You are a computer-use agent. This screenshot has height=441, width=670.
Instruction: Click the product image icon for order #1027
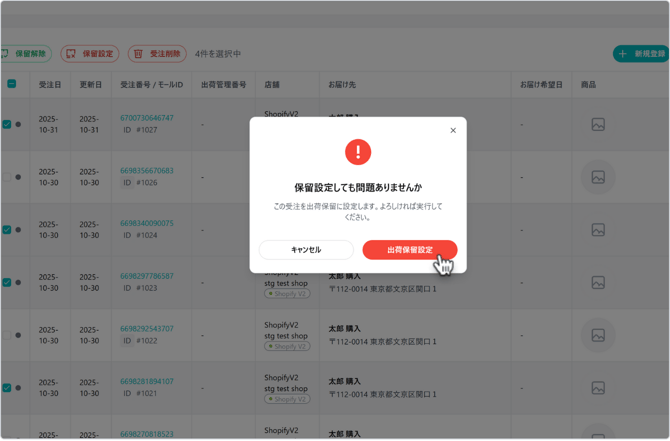pos(598,125)
